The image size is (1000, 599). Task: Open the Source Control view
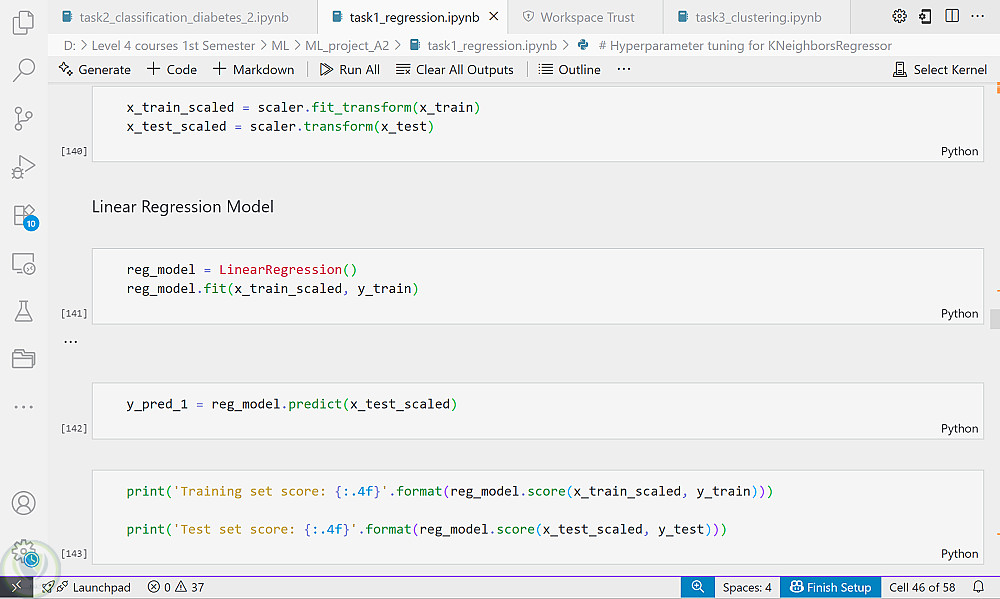click(24, 119)
